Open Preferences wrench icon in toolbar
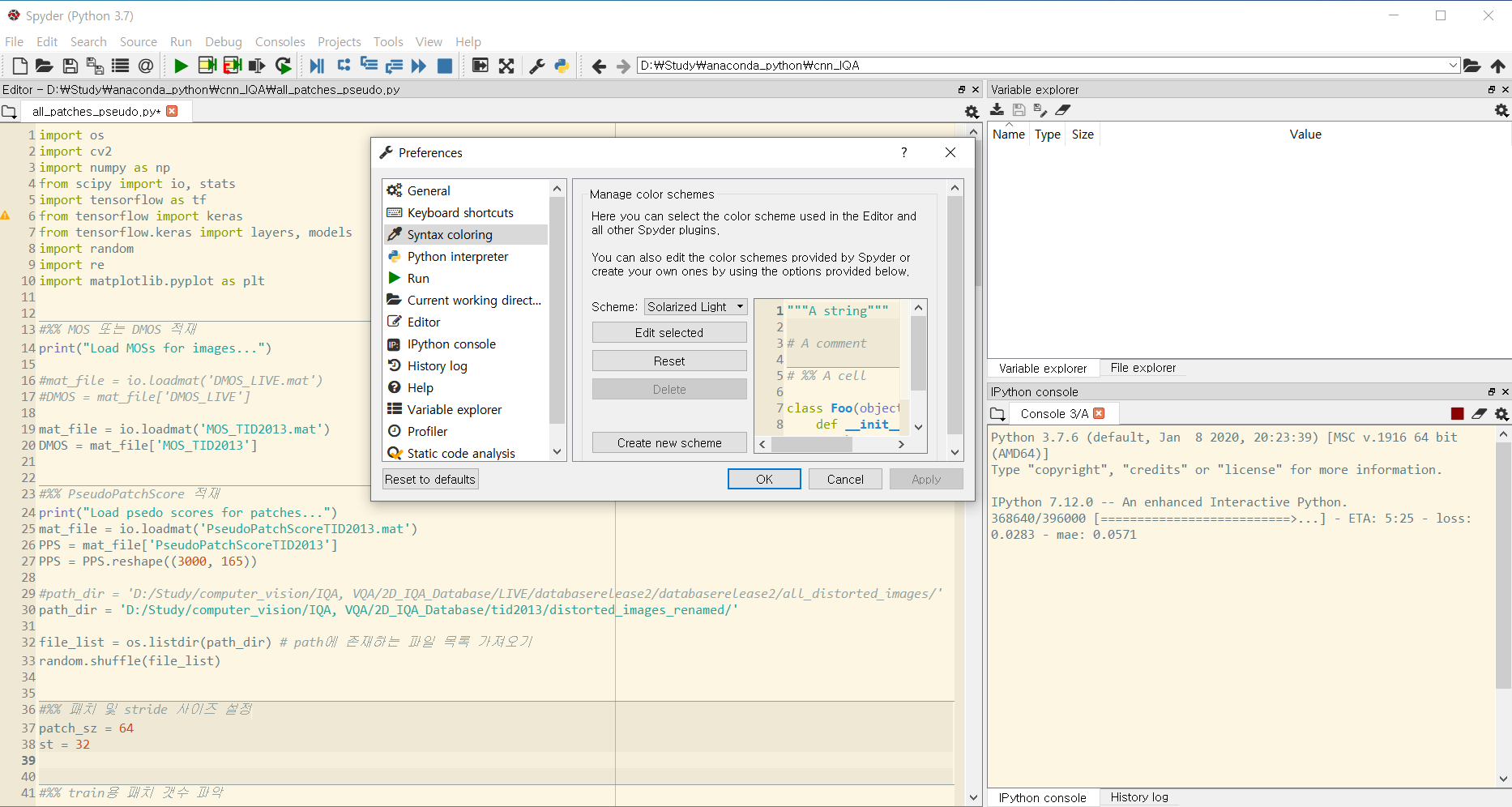The height and width of the screenshot is (807, 1512). [x=537, y=66]
